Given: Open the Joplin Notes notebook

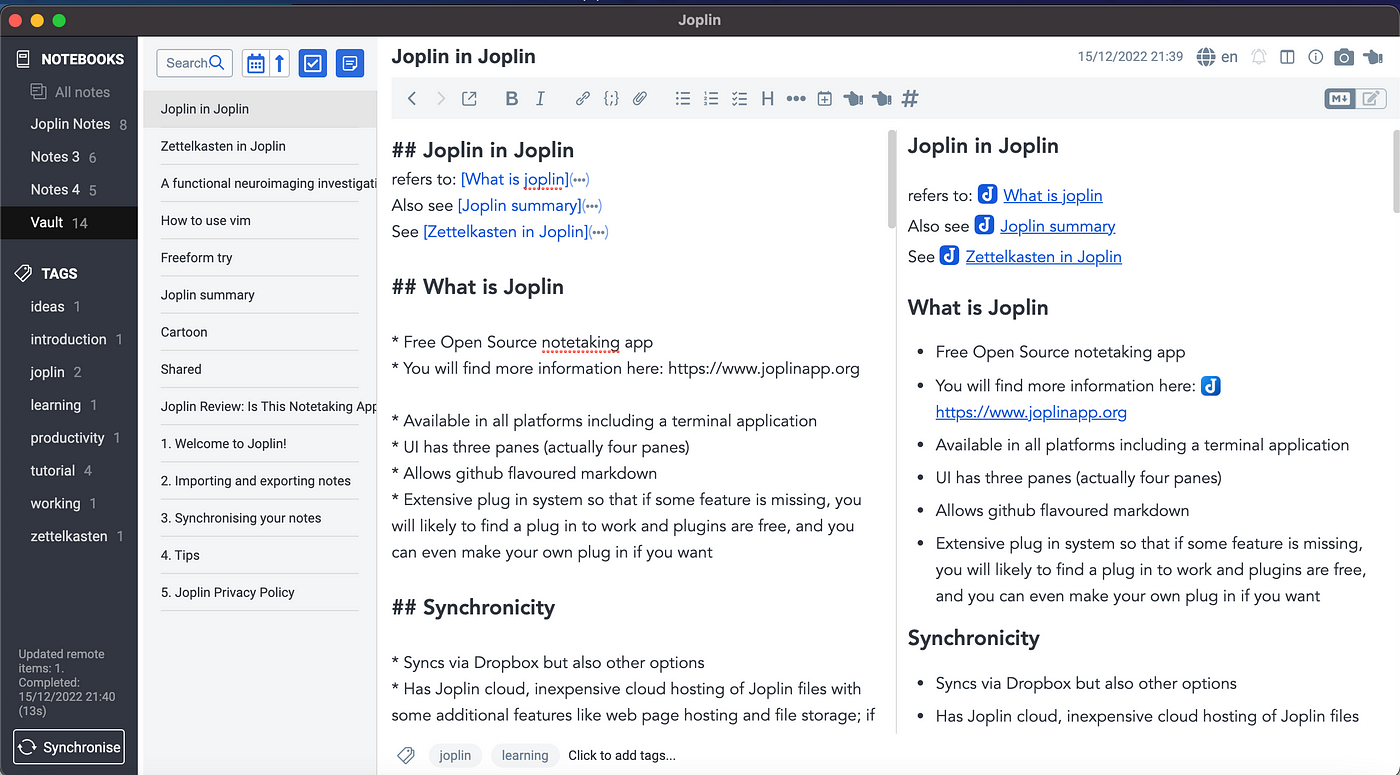Looking at the screenshot, I should coord(69,124).
